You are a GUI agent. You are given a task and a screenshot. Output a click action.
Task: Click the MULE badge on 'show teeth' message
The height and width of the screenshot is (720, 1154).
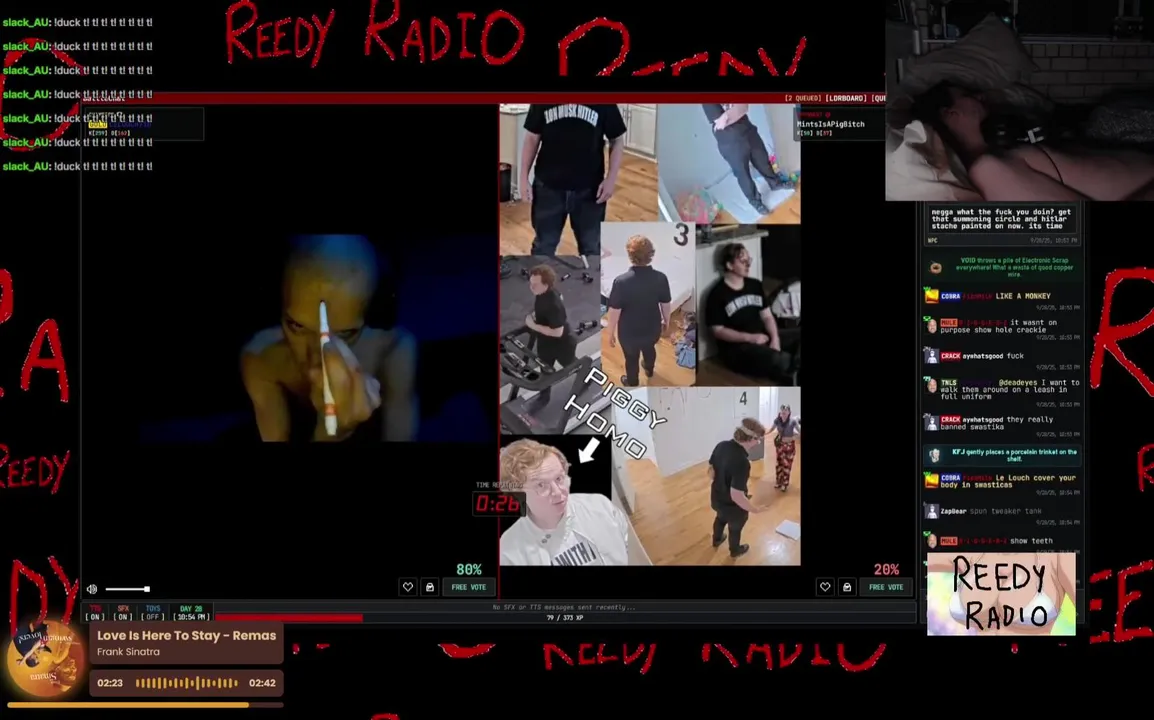coord(949,541)
